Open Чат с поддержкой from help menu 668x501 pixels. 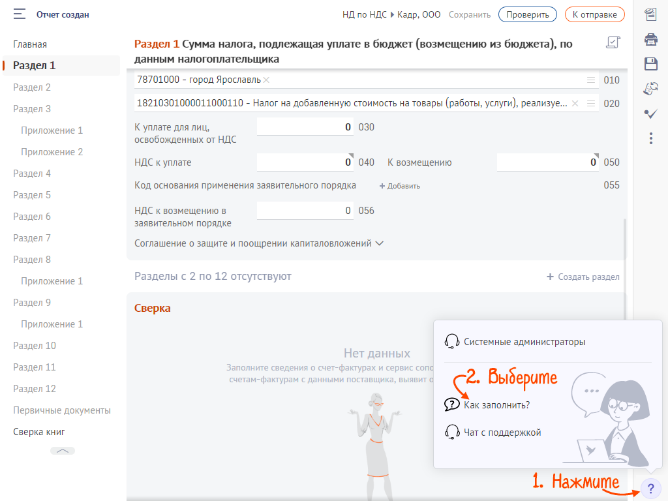click(x=501, y=432)
